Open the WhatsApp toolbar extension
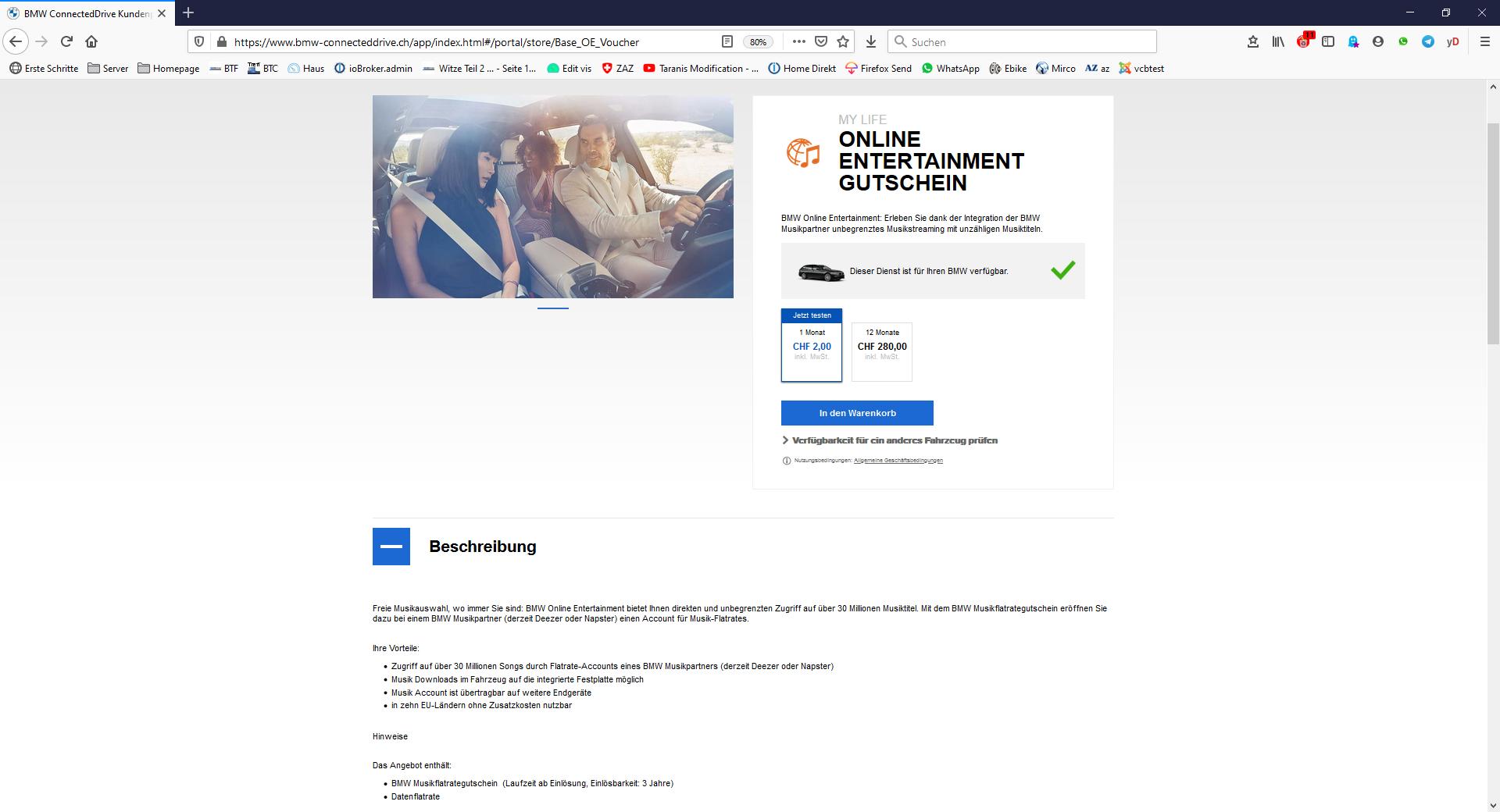Image resolution: width=1500 pixels, height=812 pixels. [1403, 41]
